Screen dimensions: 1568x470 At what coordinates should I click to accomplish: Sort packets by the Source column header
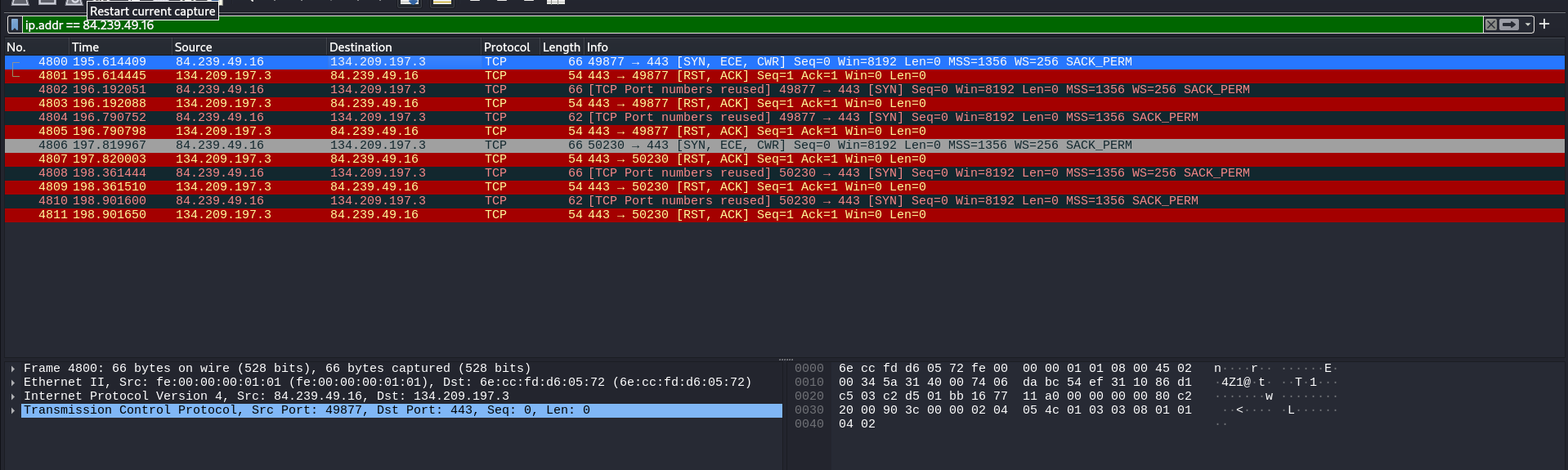[193, 47]
